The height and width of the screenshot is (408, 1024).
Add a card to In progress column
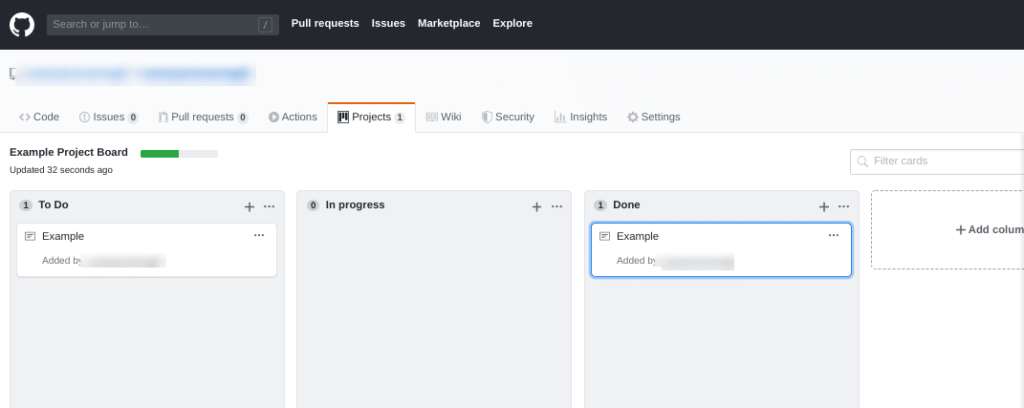536,206
